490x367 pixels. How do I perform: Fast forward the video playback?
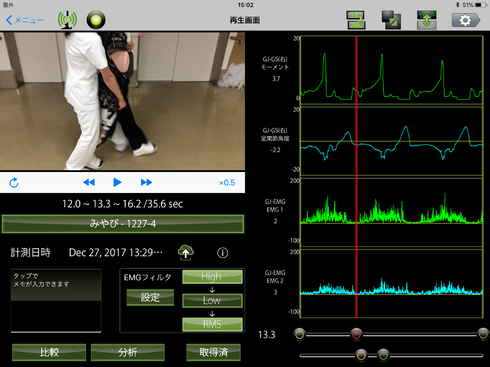pyautogui.click(x=146, y=182)
